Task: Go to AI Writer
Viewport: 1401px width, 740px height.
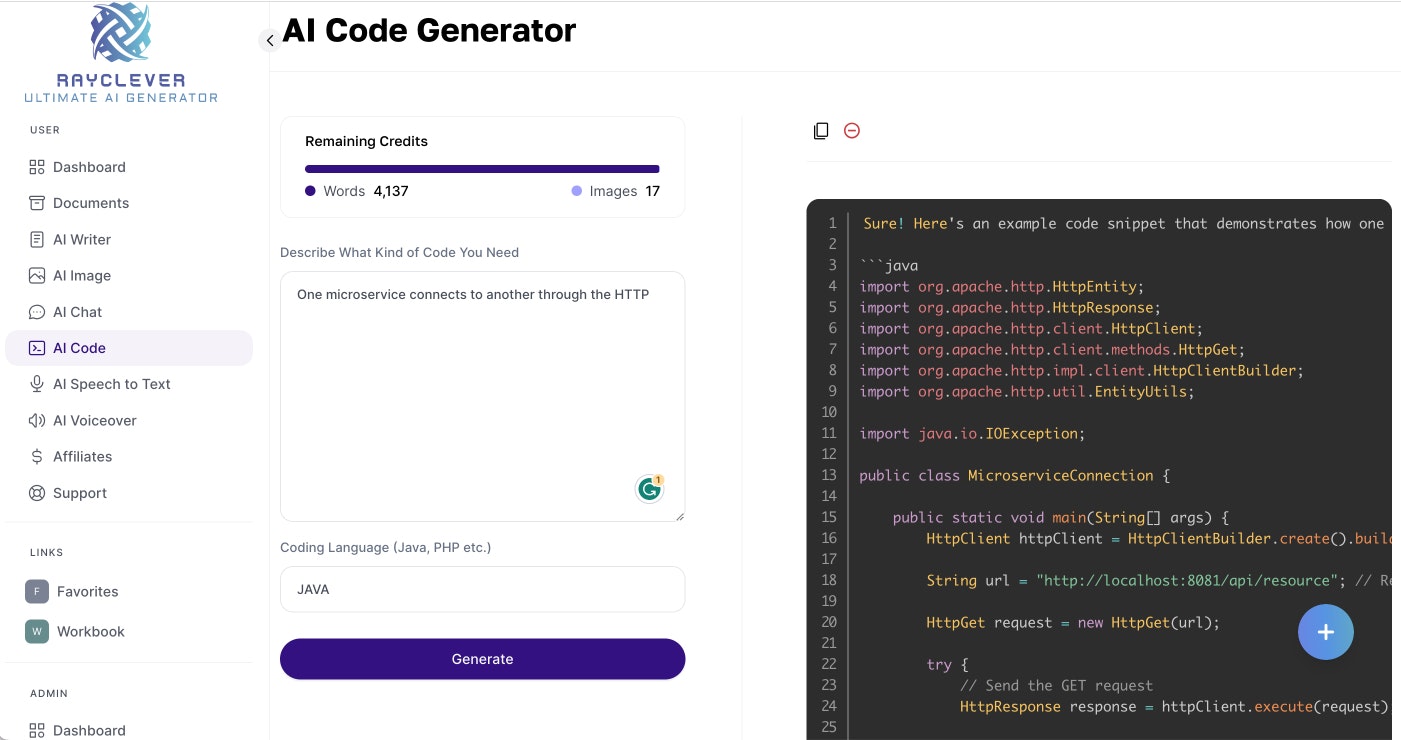Action: coord(128,240)
